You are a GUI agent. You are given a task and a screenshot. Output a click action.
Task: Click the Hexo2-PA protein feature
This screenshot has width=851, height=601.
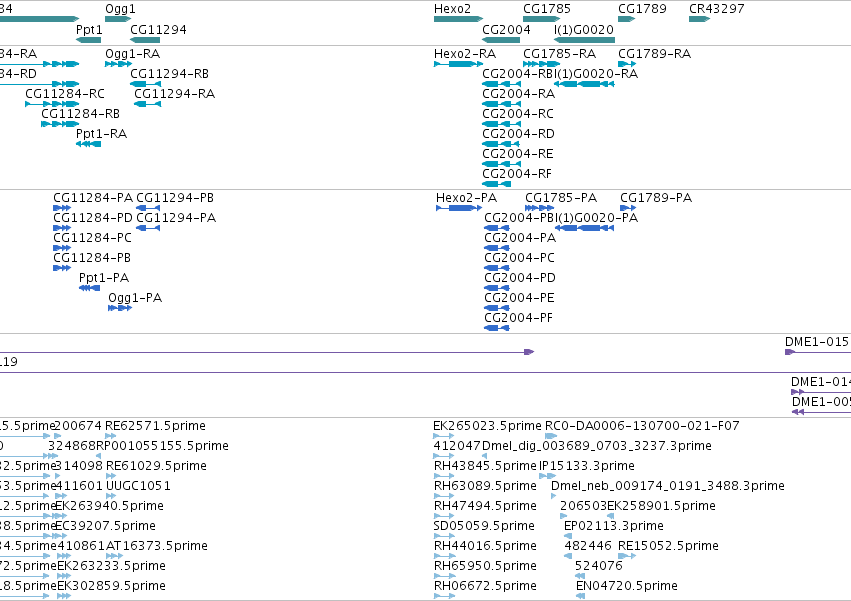459,208
